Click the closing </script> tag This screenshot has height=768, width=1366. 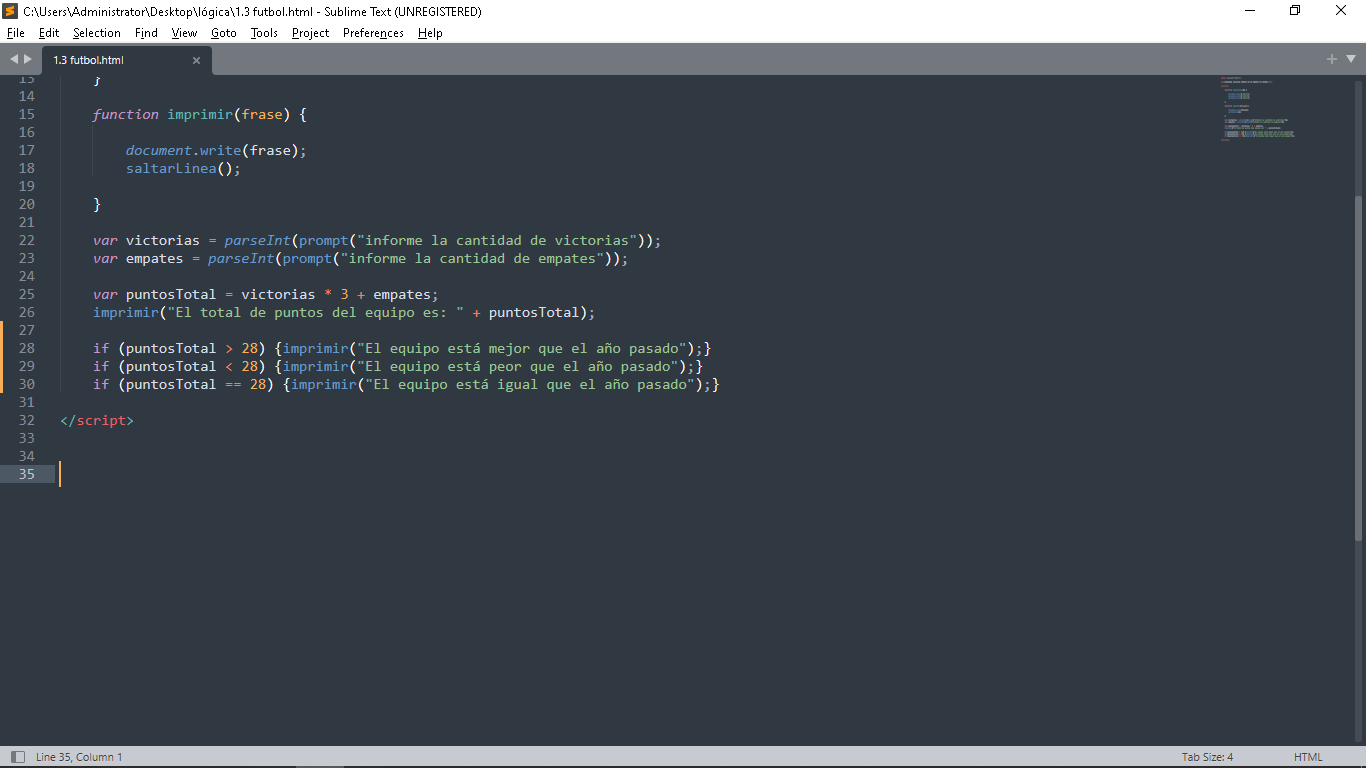pyautogui.click(x=97, y=420)
